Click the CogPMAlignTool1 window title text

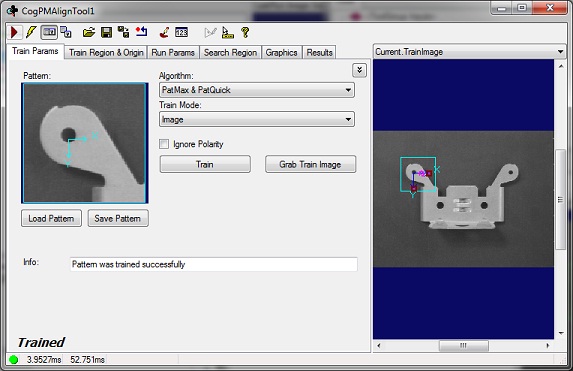tap(58, 11)
